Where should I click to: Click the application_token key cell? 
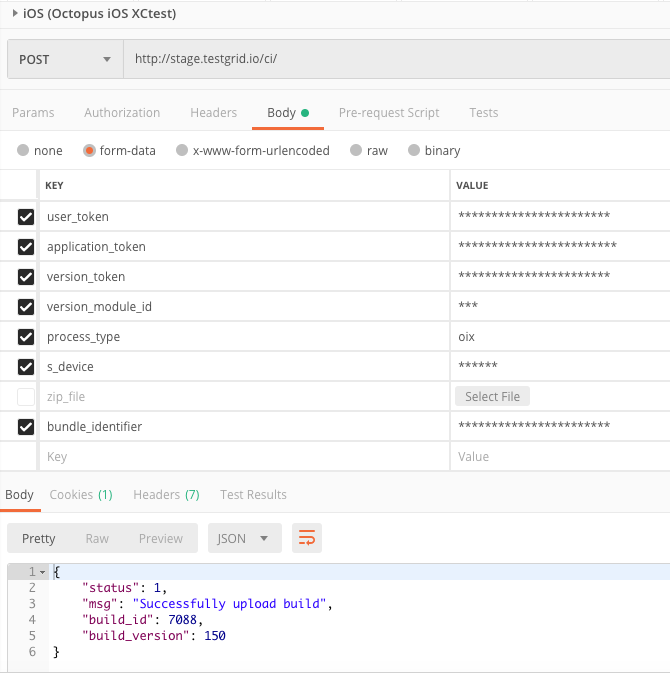[245, 247]
